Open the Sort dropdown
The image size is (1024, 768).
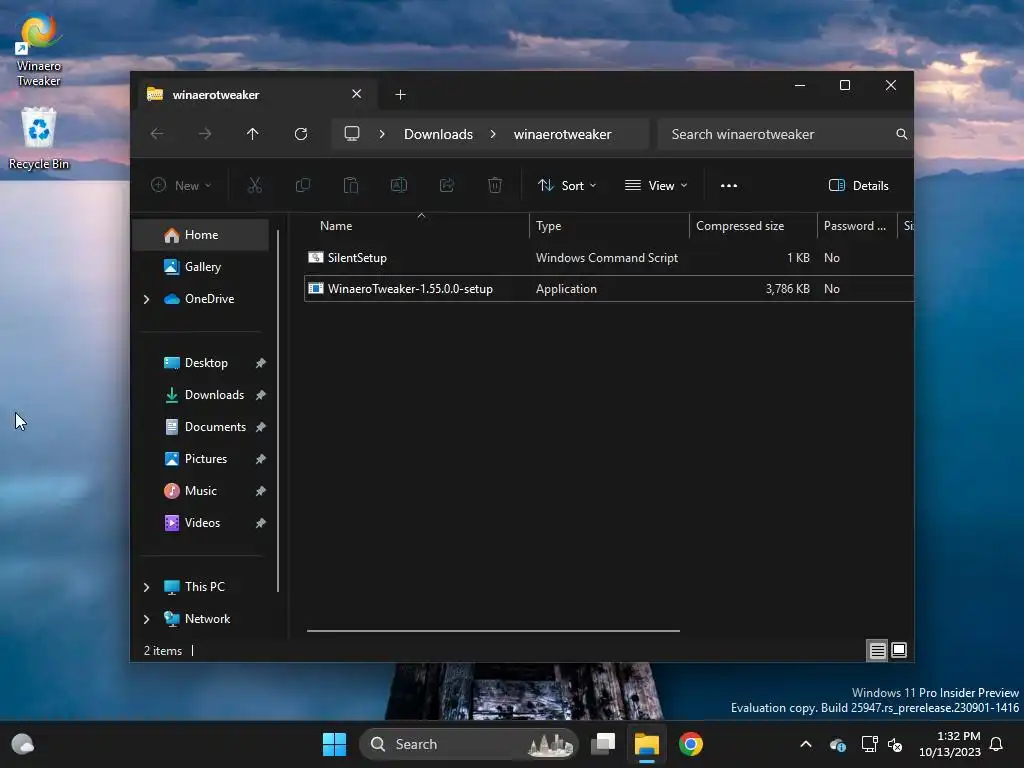click(567, 185)
